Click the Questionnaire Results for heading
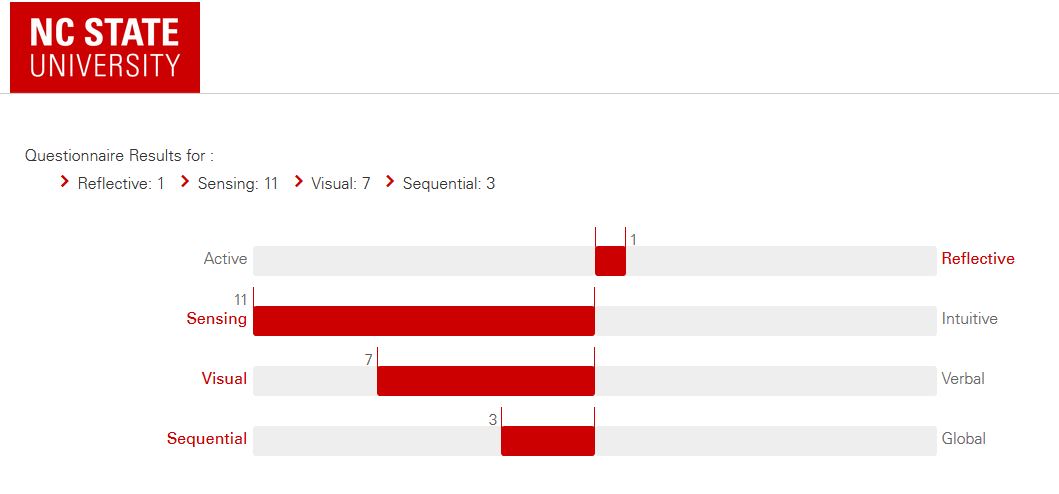Viewport: 1059px width, 494px height. click(x=119, y=156)
